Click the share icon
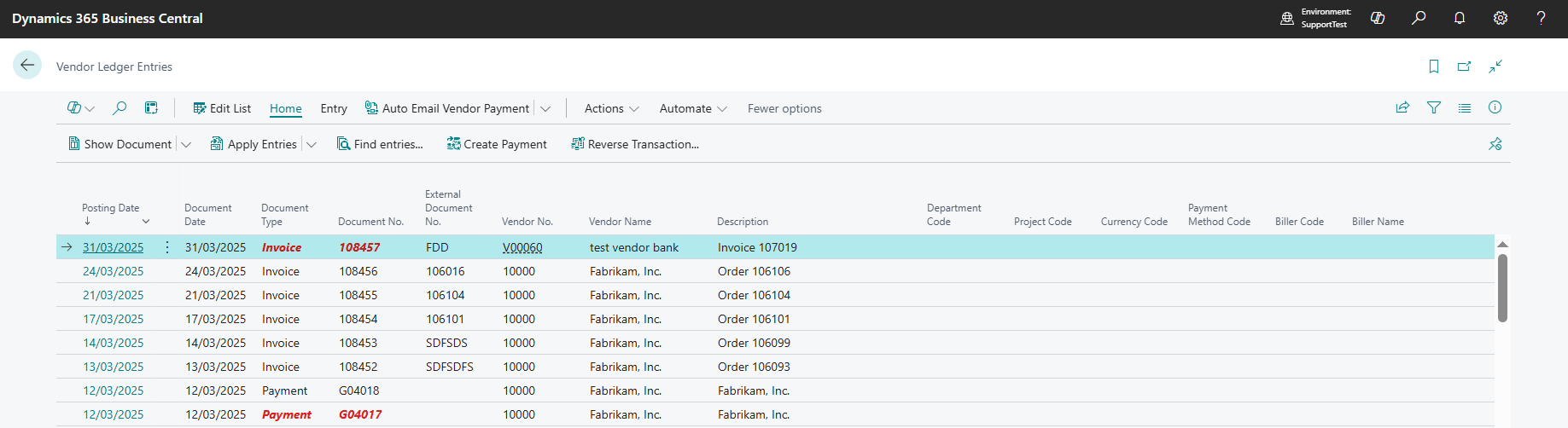This screenshot has height=428, width=1568. tap(1402, 108)
